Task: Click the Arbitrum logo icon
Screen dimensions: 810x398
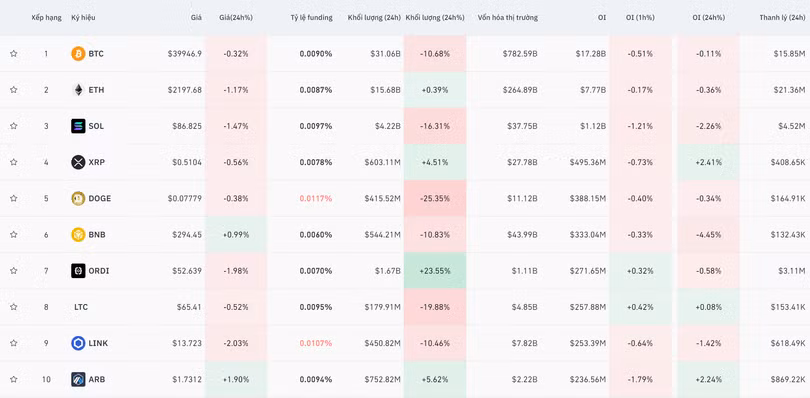Action: click(78, 379)
